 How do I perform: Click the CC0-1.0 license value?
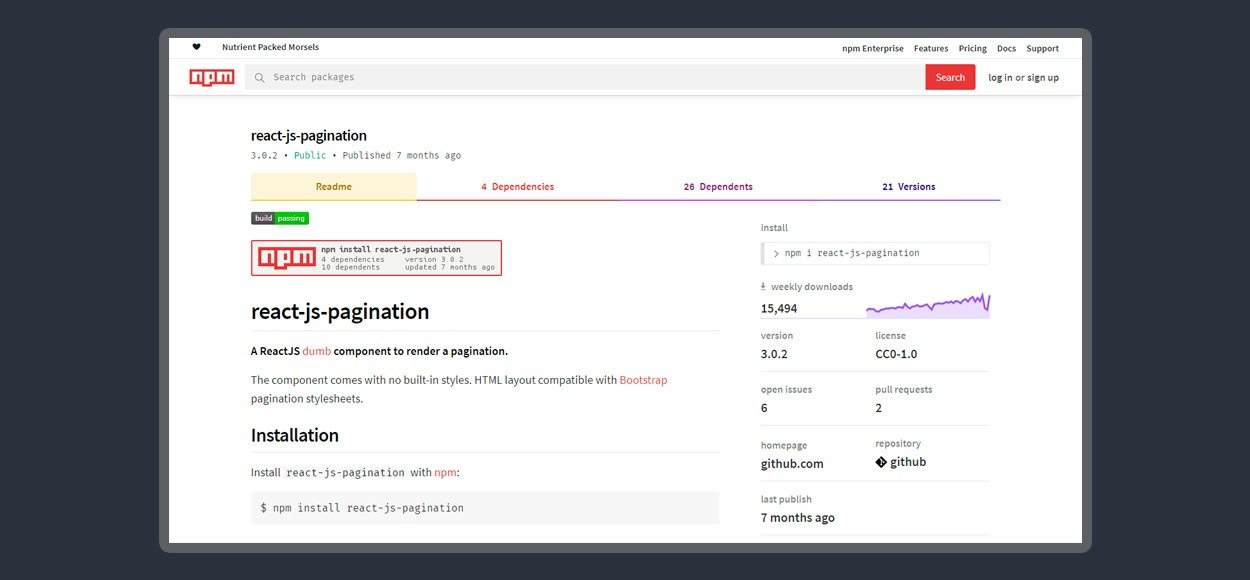896,354
